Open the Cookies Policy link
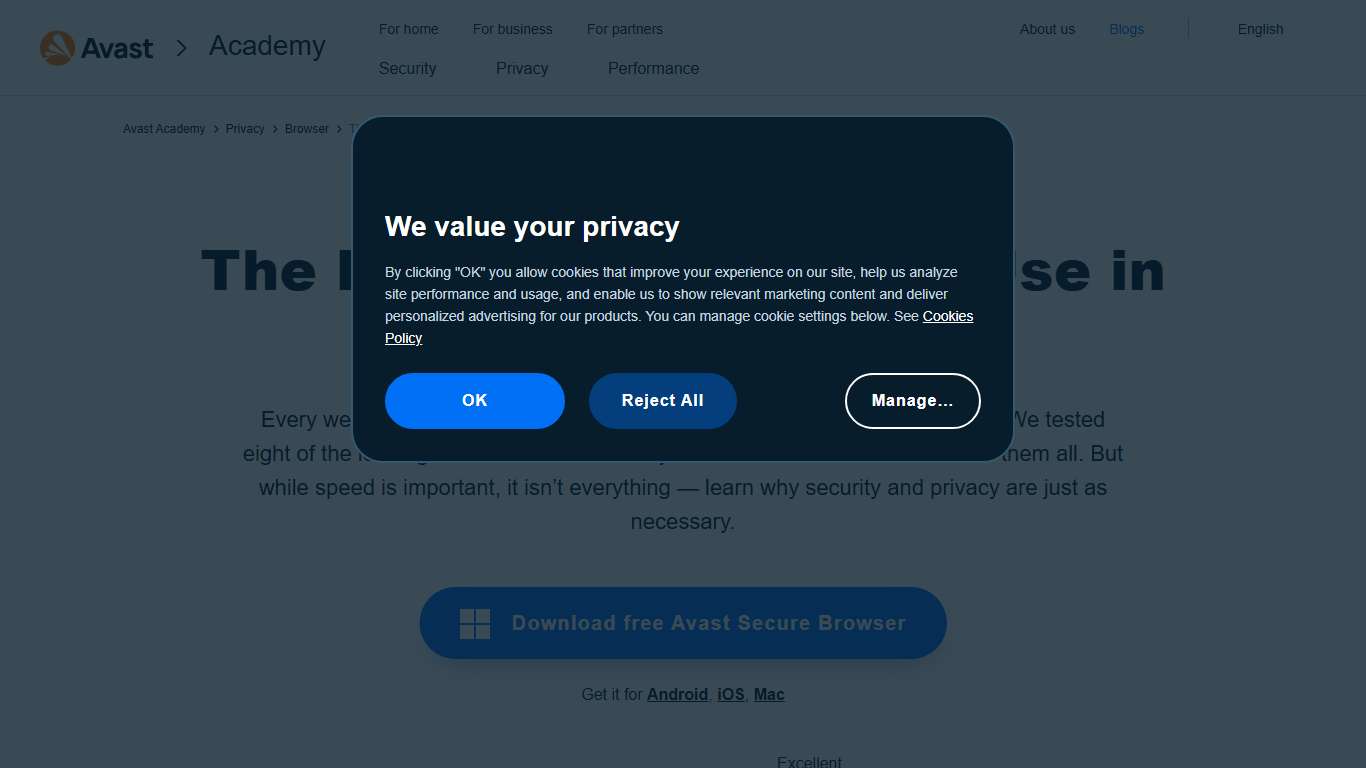The image size is (1366, 768). [947, 316]
